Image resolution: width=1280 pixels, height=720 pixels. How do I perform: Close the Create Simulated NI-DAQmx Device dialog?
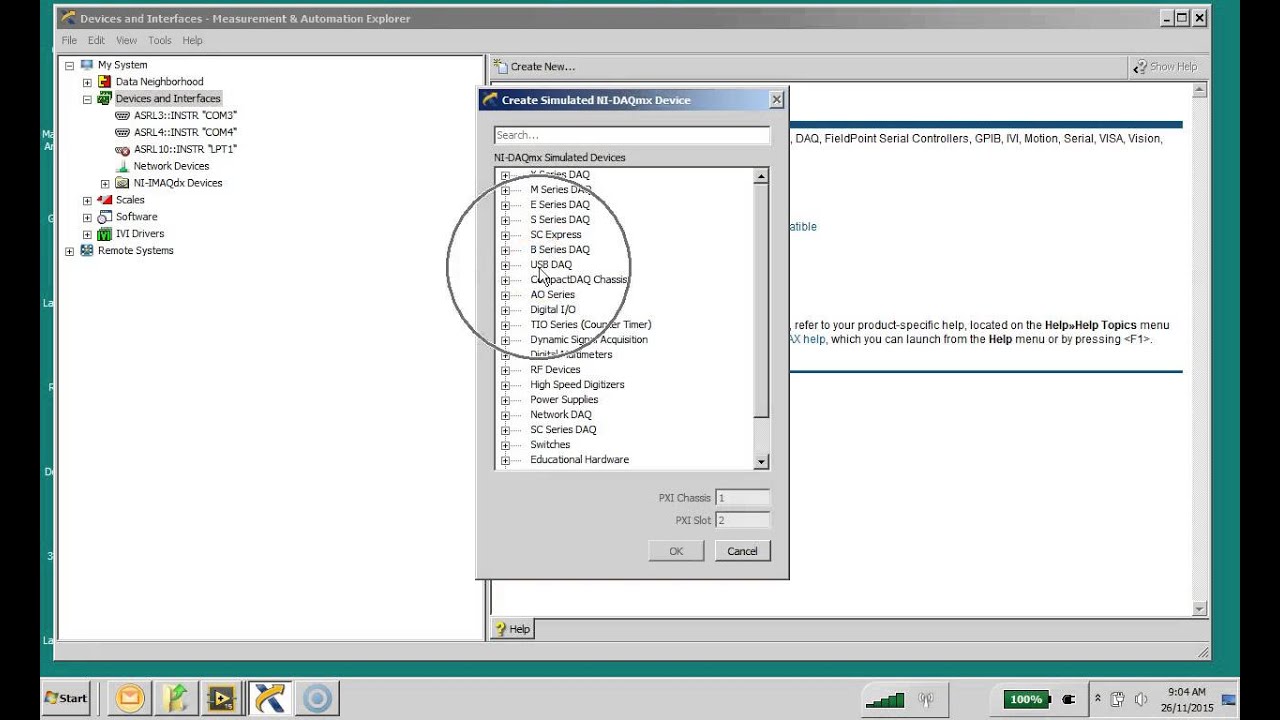(x=776, y=100)
